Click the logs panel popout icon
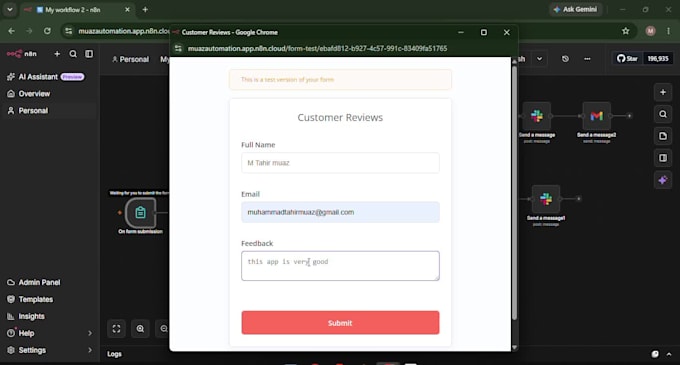 (x=655, y=354)
